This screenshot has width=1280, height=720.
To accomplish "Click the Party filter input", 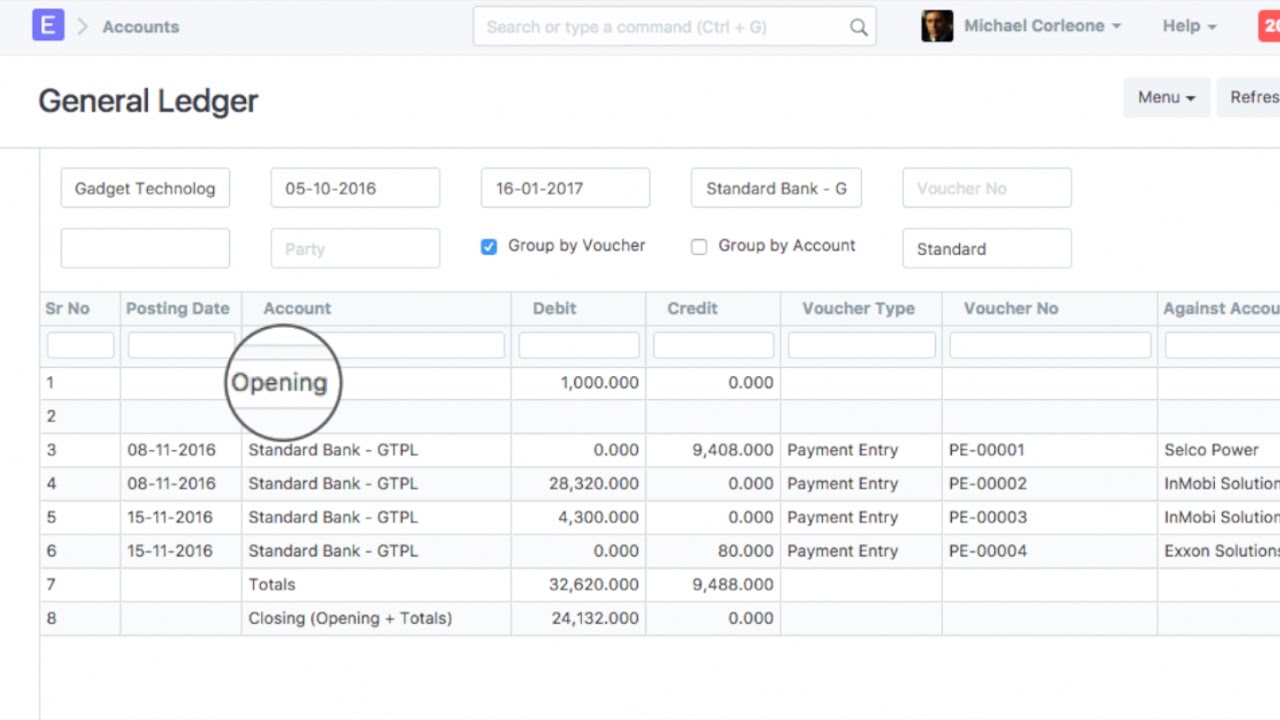I will point(355,249).
